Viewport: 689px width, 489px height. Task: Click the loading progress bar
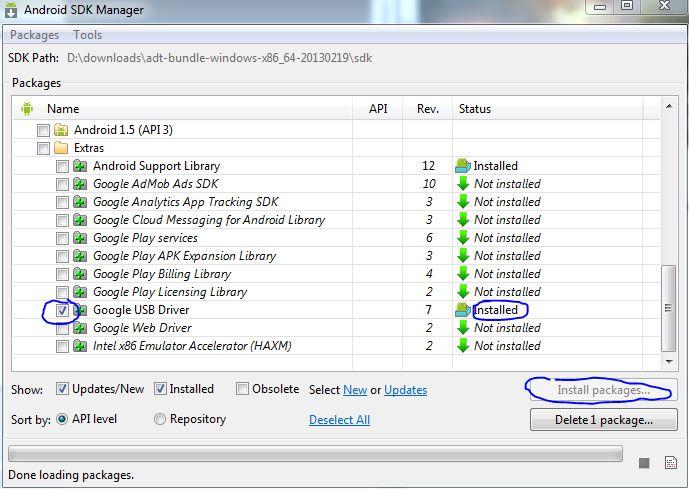point(315,453)
